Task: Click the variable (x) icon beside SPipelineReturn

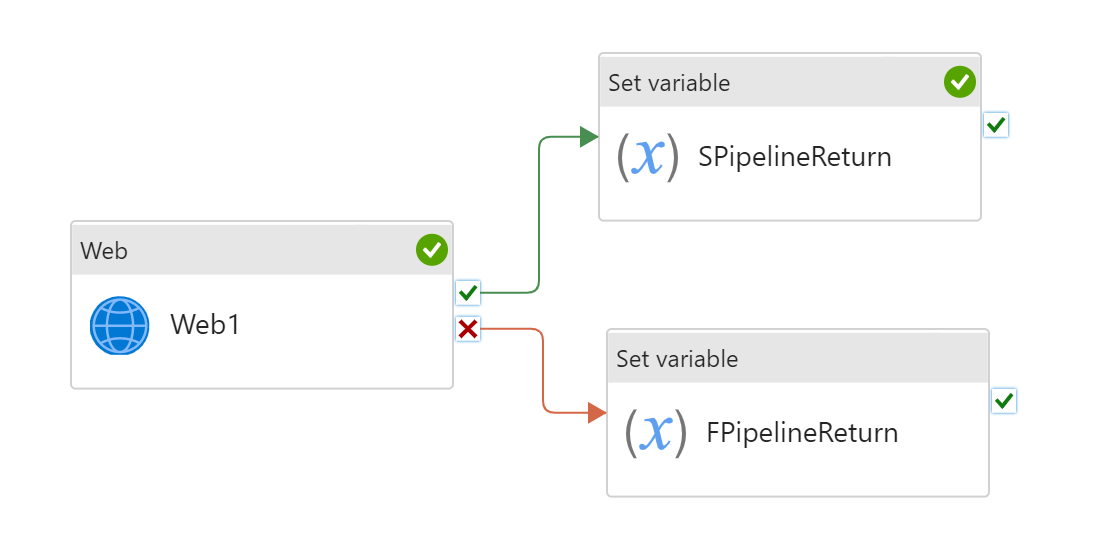Action: (x=647, y=157)
